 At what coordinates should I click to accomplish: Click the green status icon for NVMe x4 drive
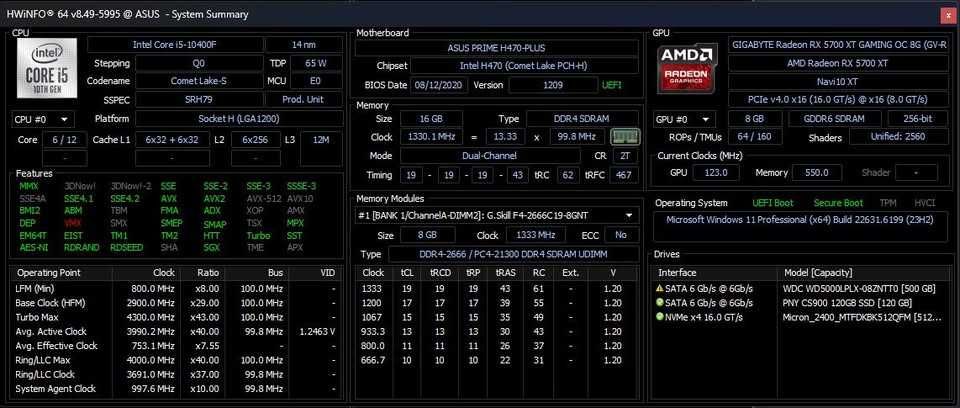click(x=659, y=317)
